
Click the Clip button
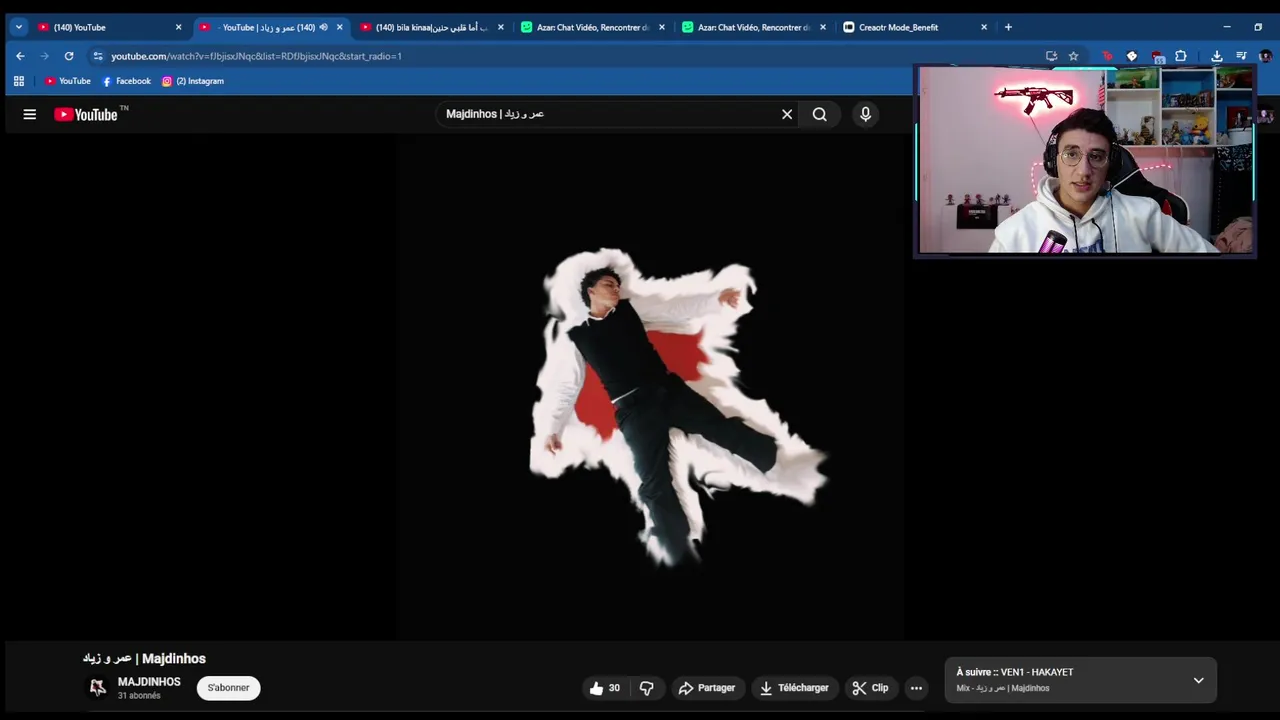tap(870, 688)
